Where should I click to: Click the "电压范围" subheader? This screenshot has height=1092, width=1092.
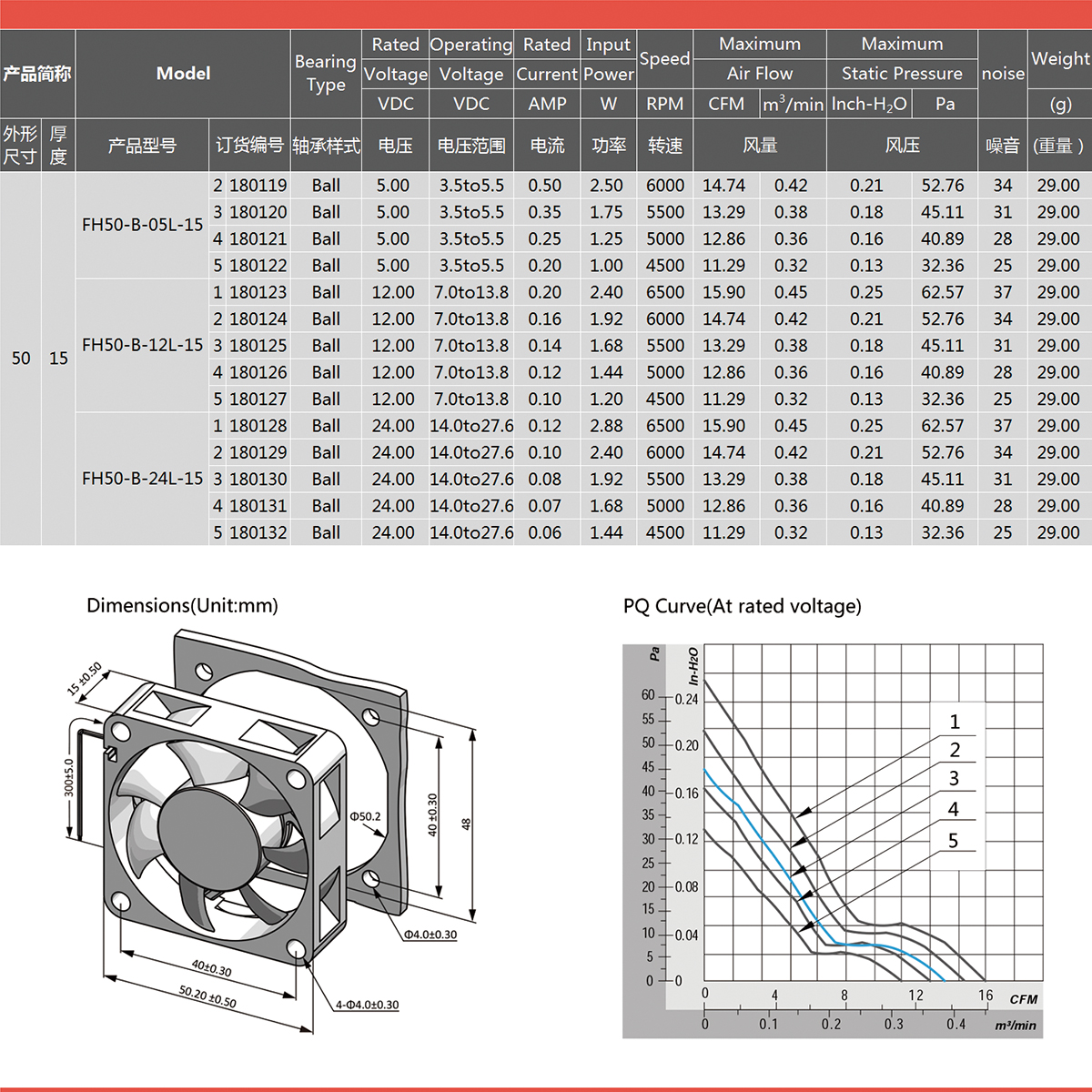470,146
